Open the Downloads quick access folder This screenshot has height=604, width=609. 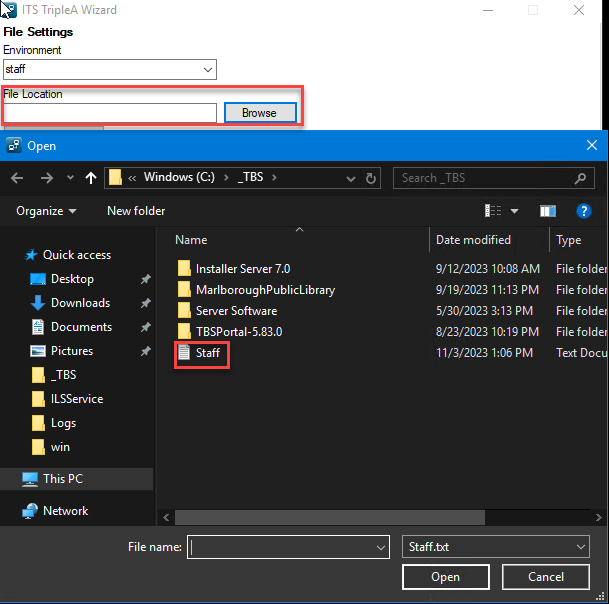click(80, 303)
